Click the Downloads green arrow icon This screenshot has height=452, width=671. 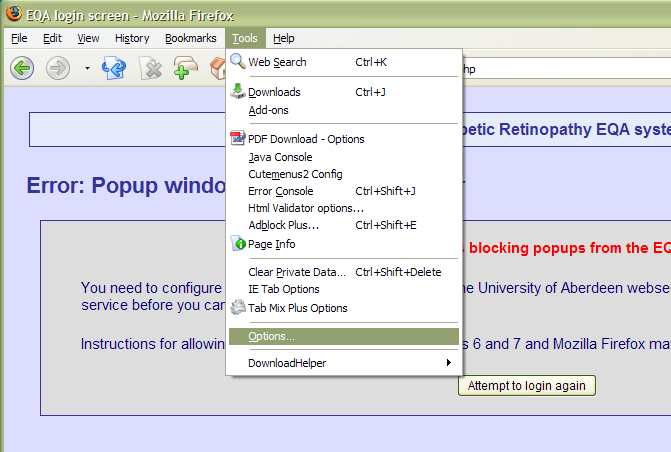[x=238, y=91]
